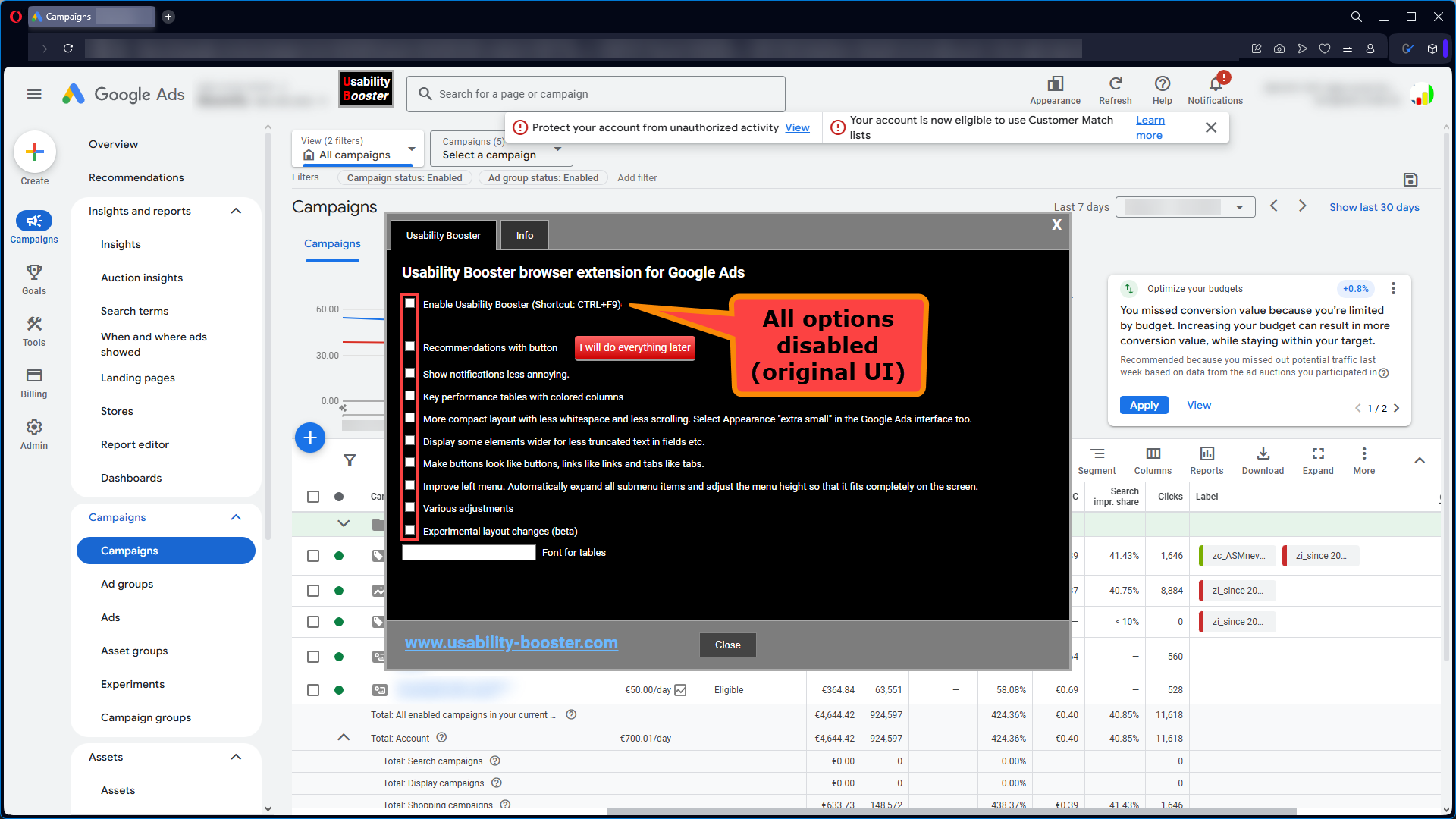Open the Tools section

[33, 330]
